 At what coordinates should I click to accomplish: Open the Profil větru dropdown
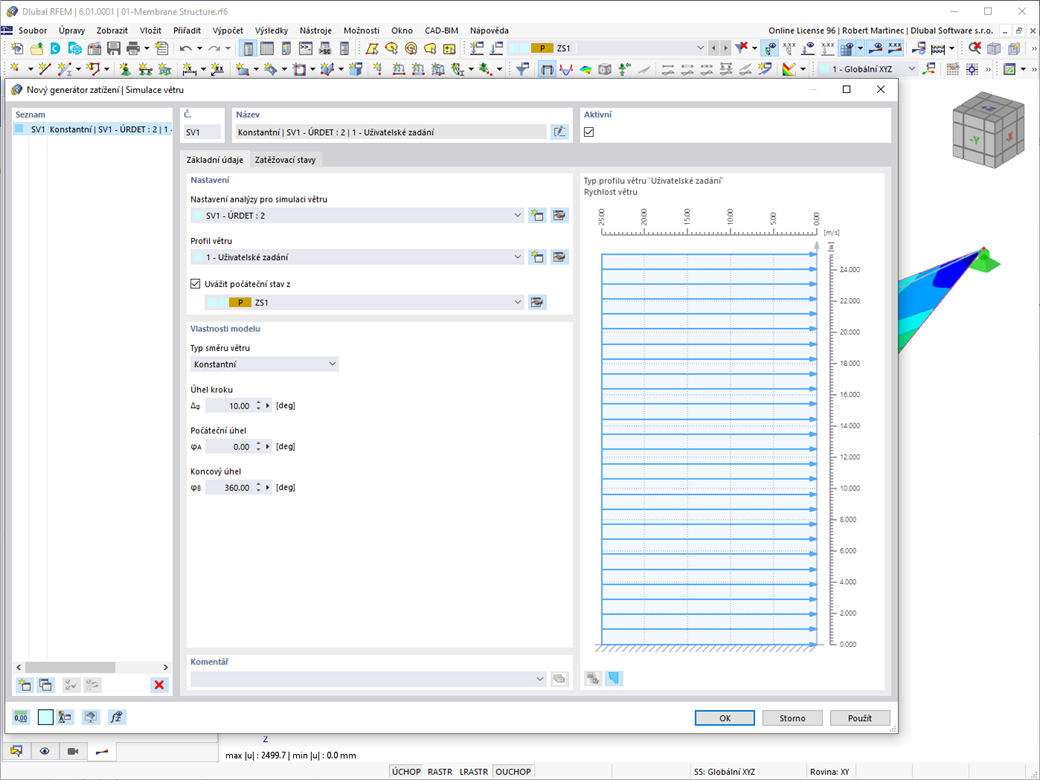pos(517,256)
